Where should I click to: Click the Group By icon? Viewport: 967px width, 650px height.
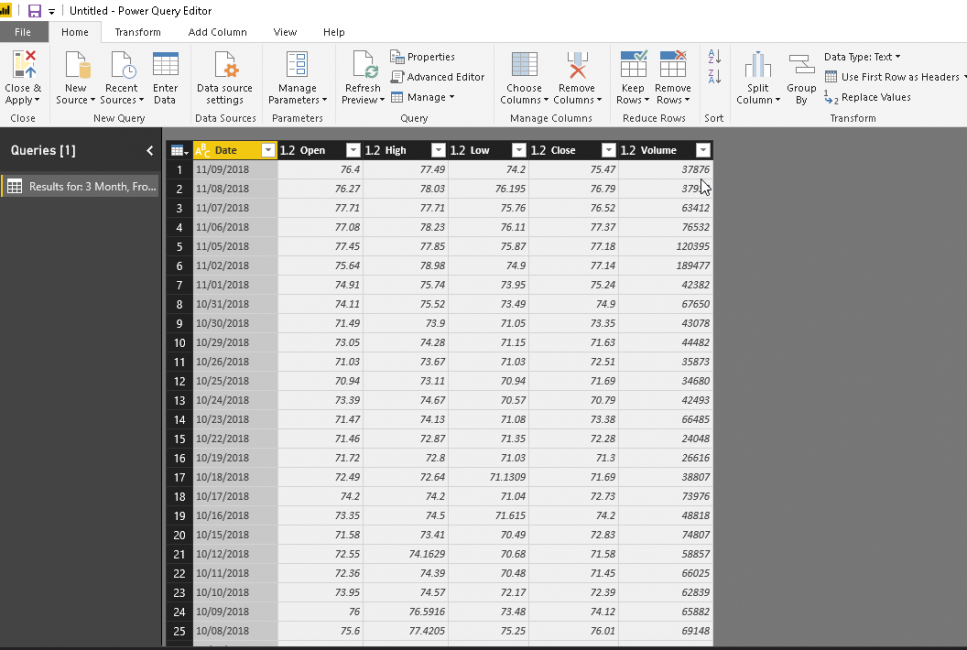(801, 66)
